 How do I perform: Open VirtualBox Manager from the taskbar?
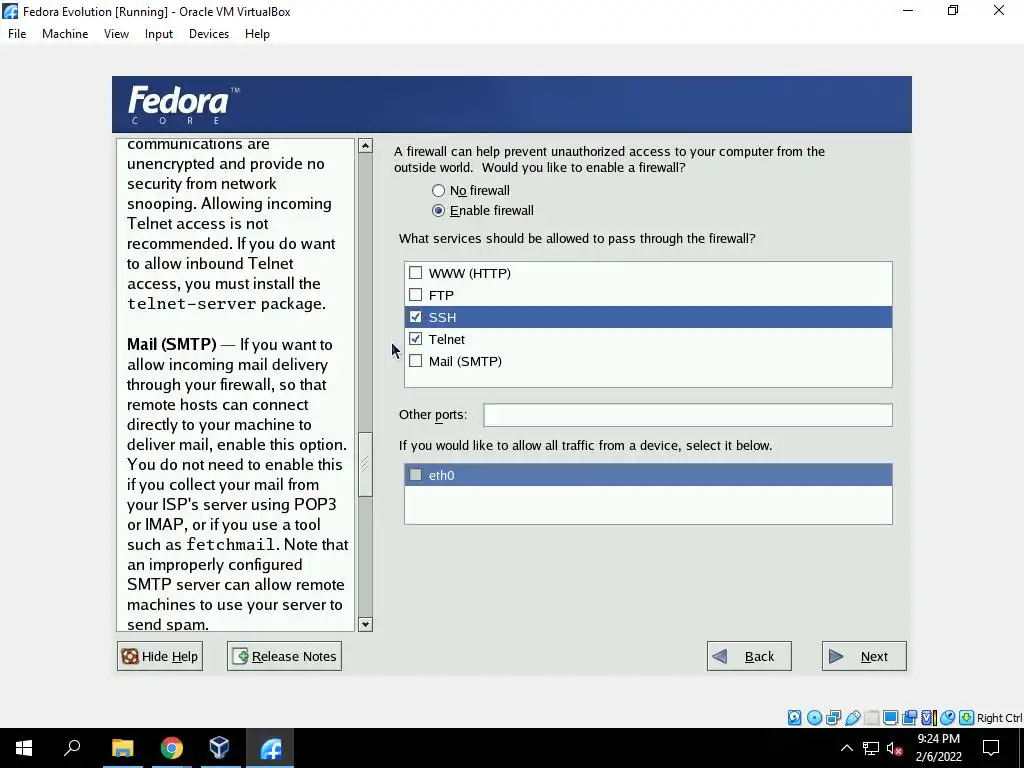219,748
